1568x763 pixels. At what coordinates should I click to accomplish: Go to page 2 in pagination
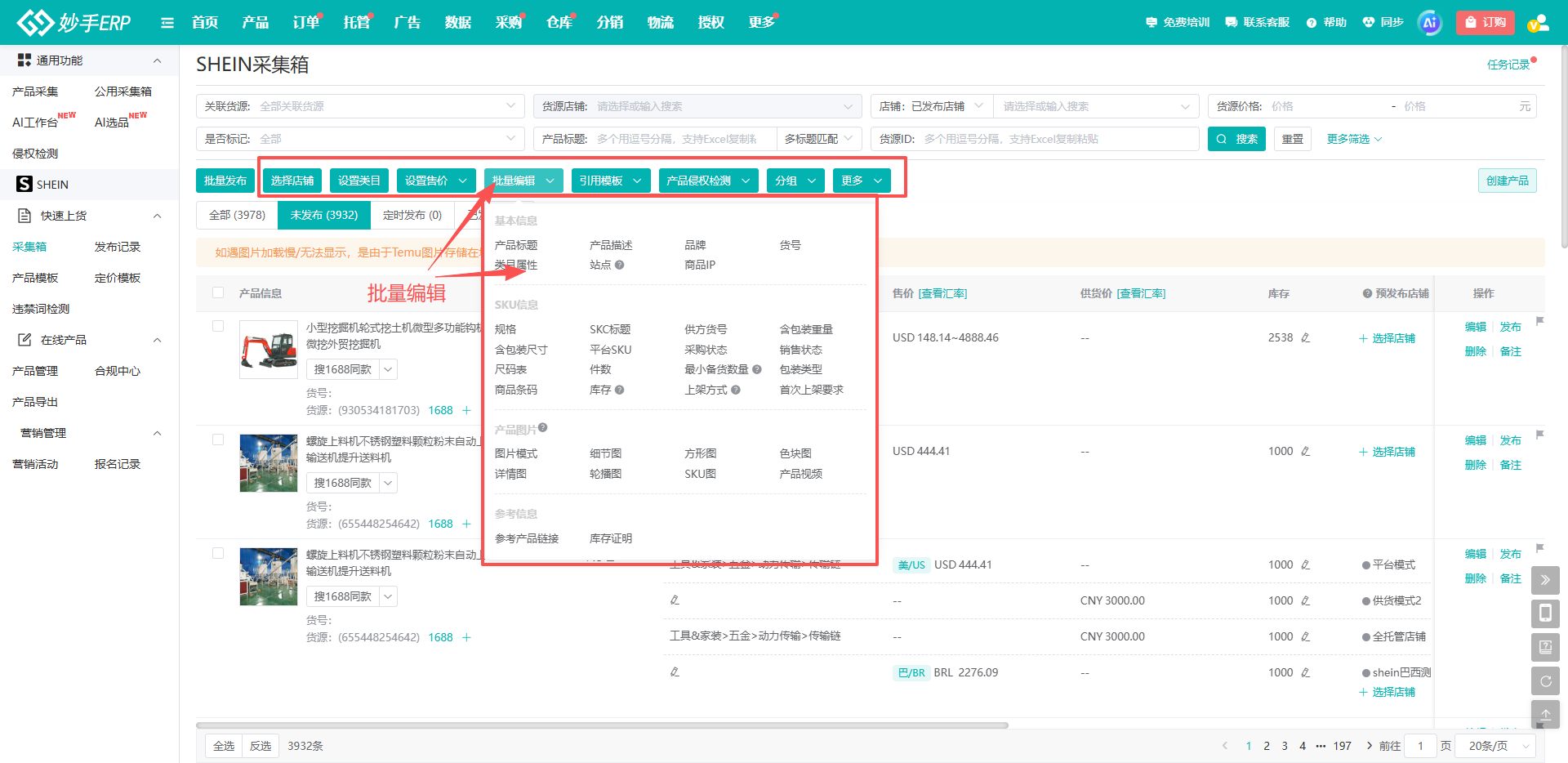(x=1267, y=746)
